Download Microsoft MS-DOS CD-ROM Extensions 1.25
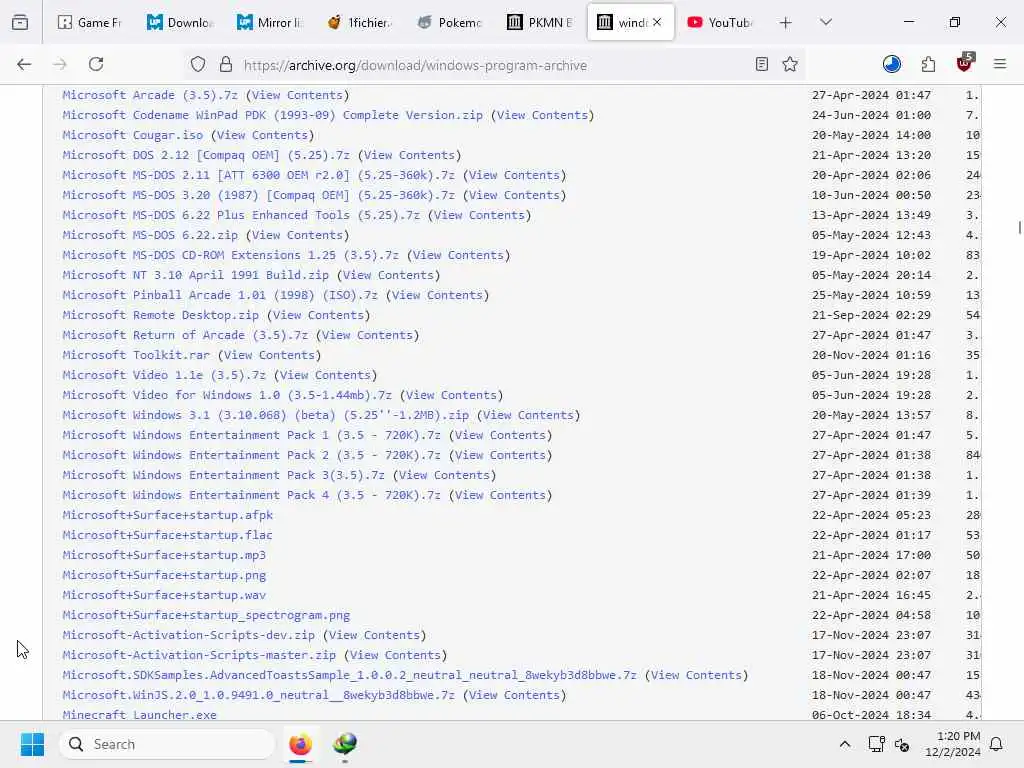 231,255
